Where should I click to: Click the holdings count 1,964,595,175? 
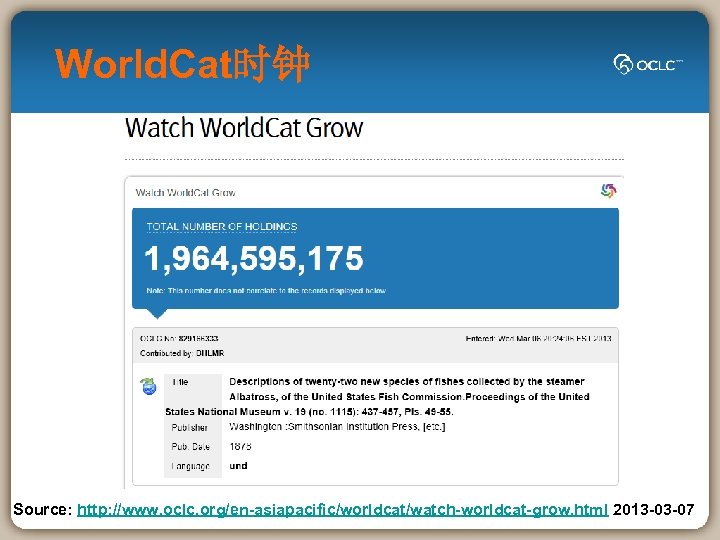254,259
